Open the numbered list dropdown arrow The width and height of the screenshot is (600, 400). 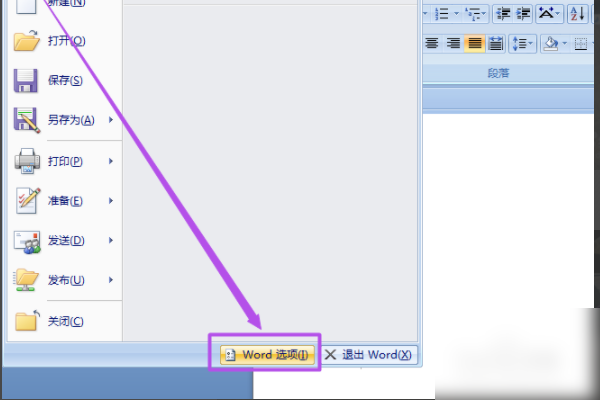[x=456, y=14]
